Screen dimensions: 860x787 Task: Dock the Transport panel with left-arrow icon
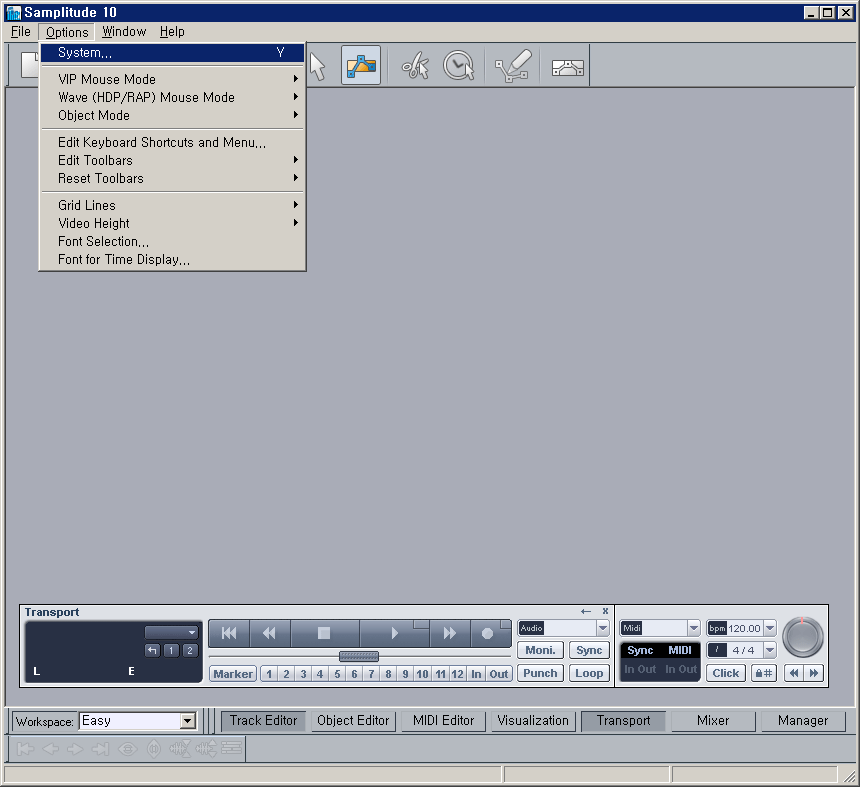pyautogui.click(x=586, y=611)
